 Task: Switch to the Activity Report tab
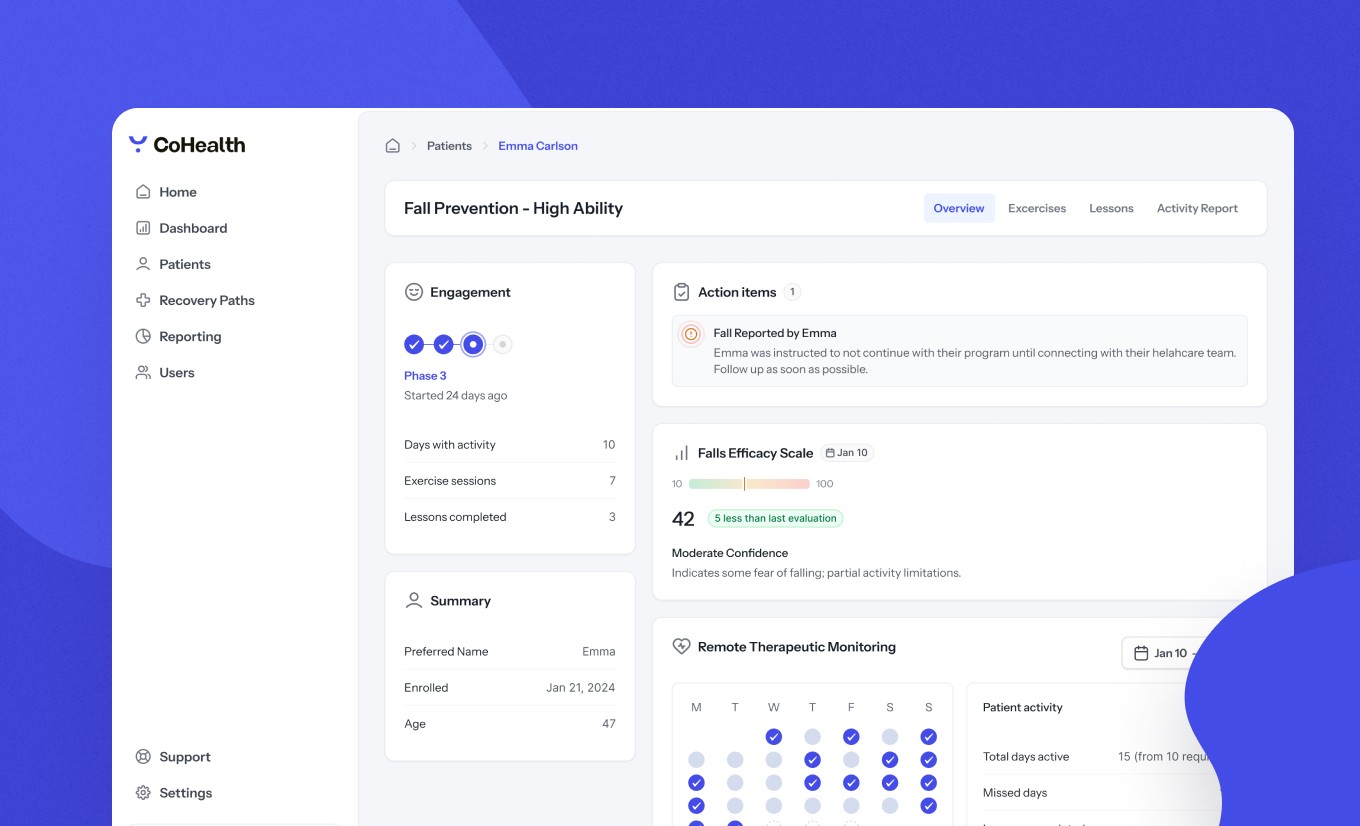point(1197,208)
